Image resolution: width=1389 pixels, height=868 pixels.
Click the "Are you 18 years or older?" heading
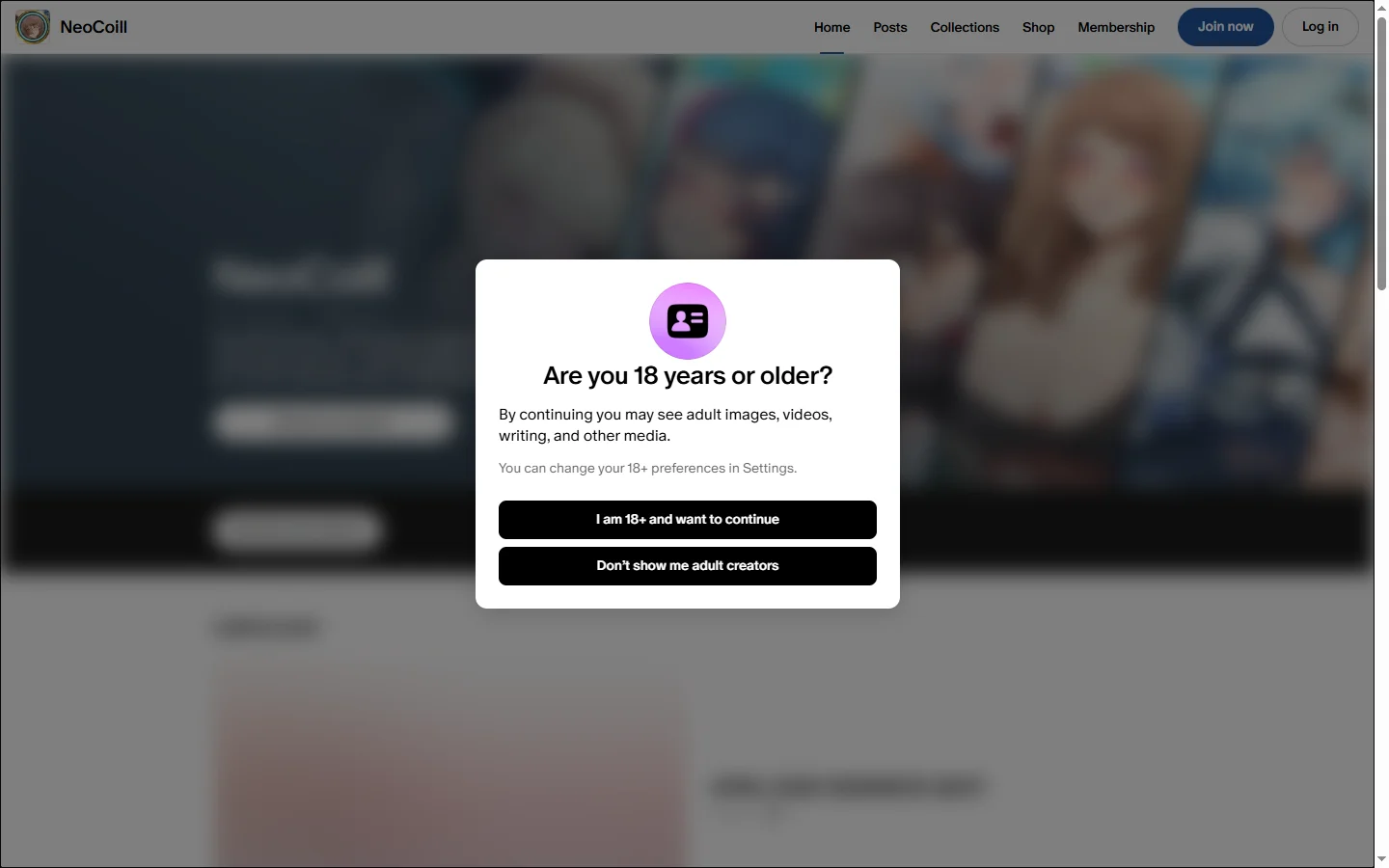click(688, 375)
